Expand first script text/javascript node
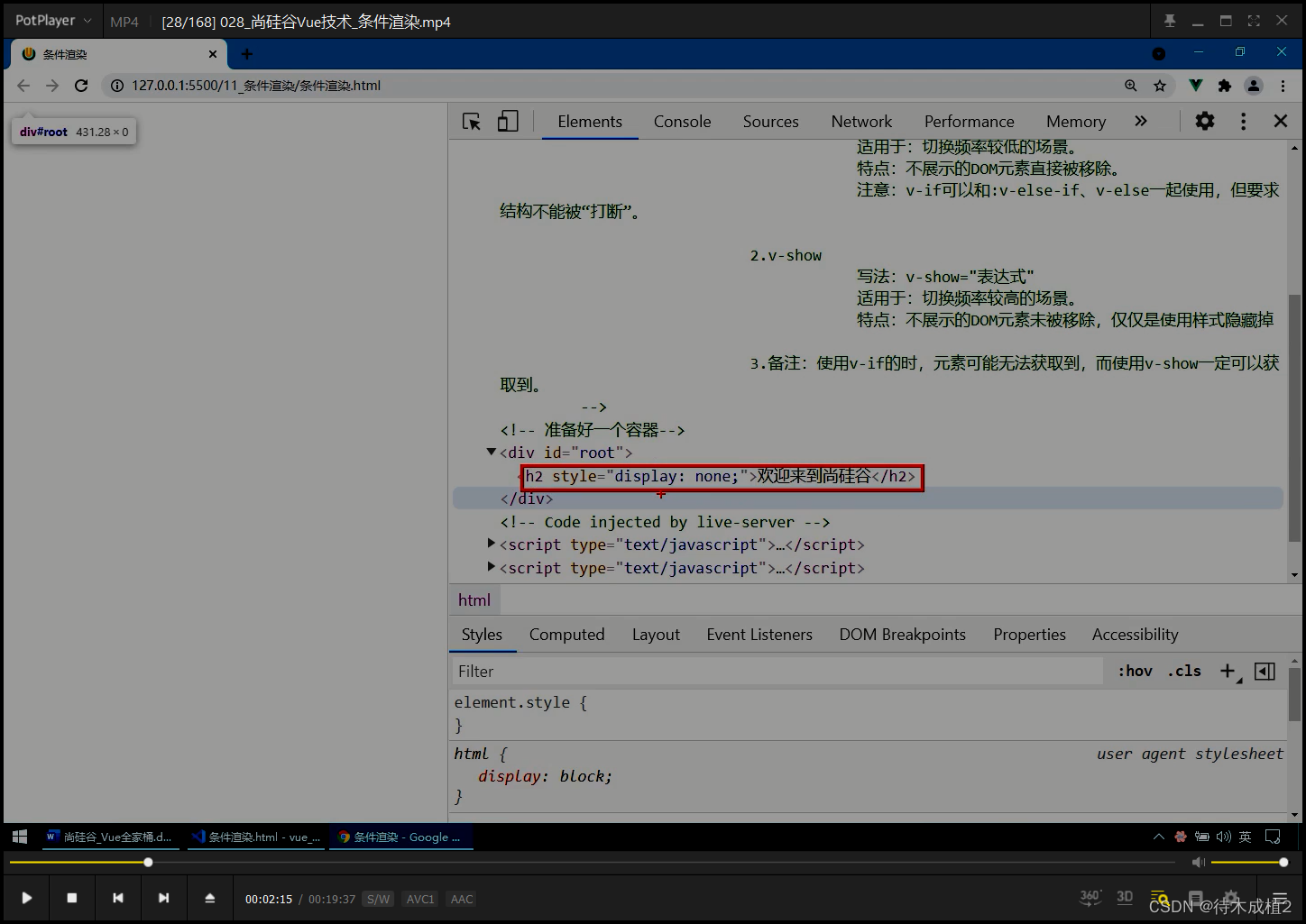The image size is (1306, 924). tap(491, 544)
